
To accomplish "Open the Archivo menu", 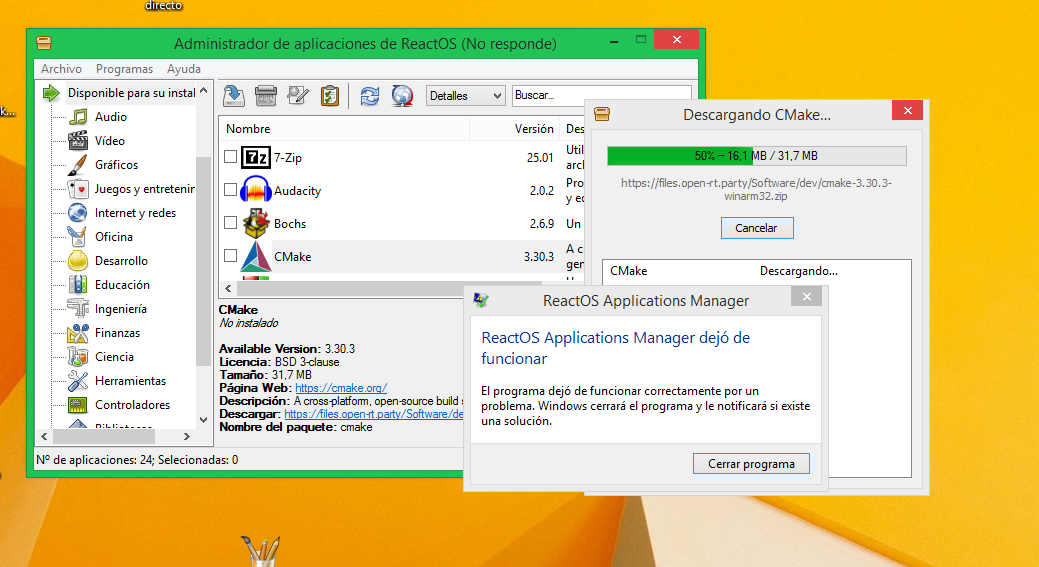I will point(61,69).
